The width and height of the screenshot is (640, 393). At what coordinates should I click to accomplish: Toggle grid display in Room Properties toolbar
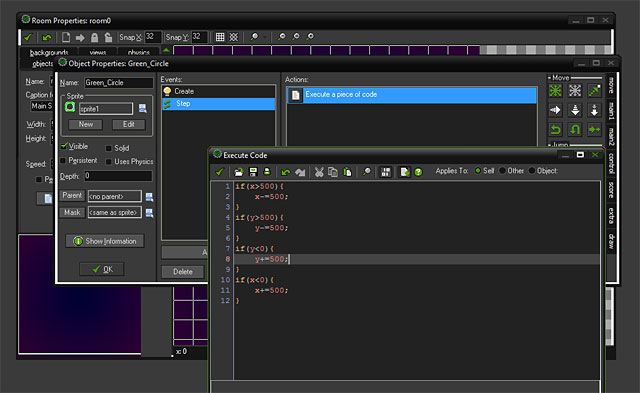point(220,37)
